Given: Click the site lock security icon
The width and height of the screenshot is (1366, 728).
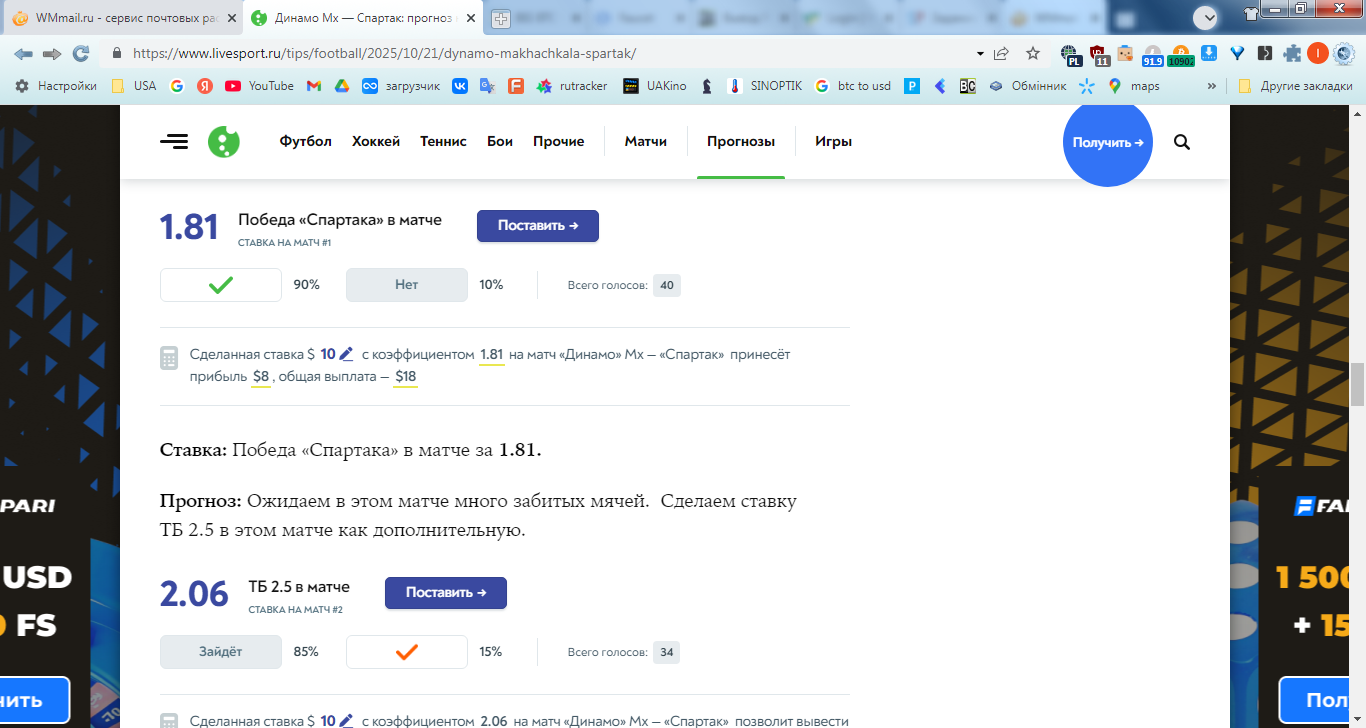Looking at the screenshot, I should point(117,54).
